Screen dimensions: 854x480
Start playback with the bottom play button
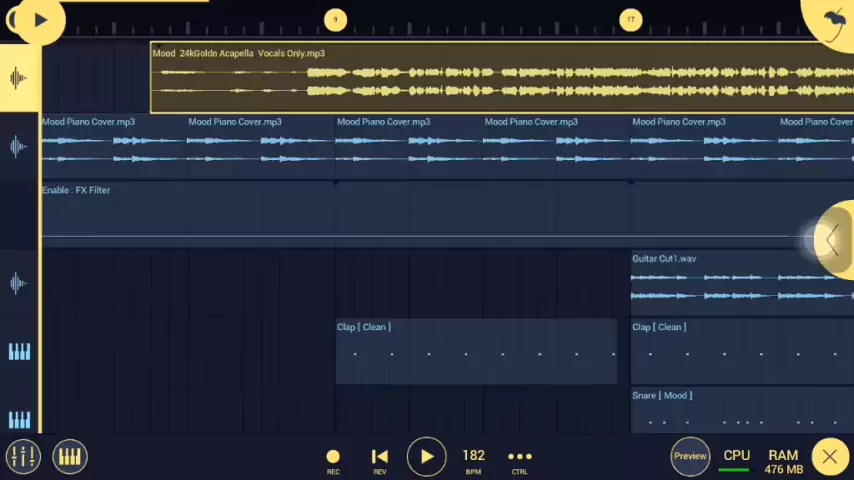426,457
